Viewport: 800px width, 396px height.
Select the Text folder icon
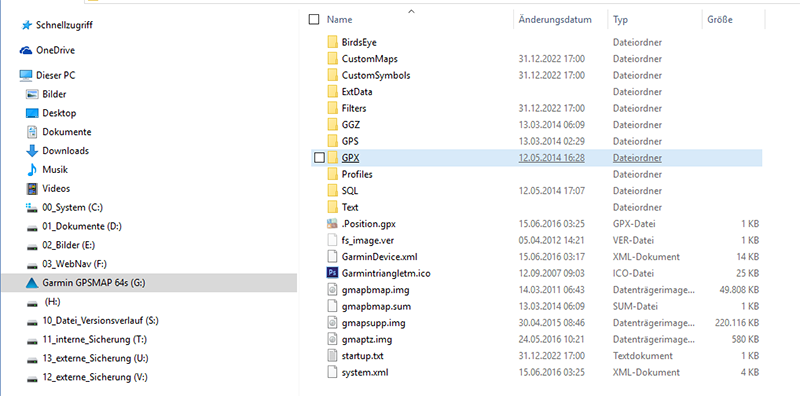(333, 207)
